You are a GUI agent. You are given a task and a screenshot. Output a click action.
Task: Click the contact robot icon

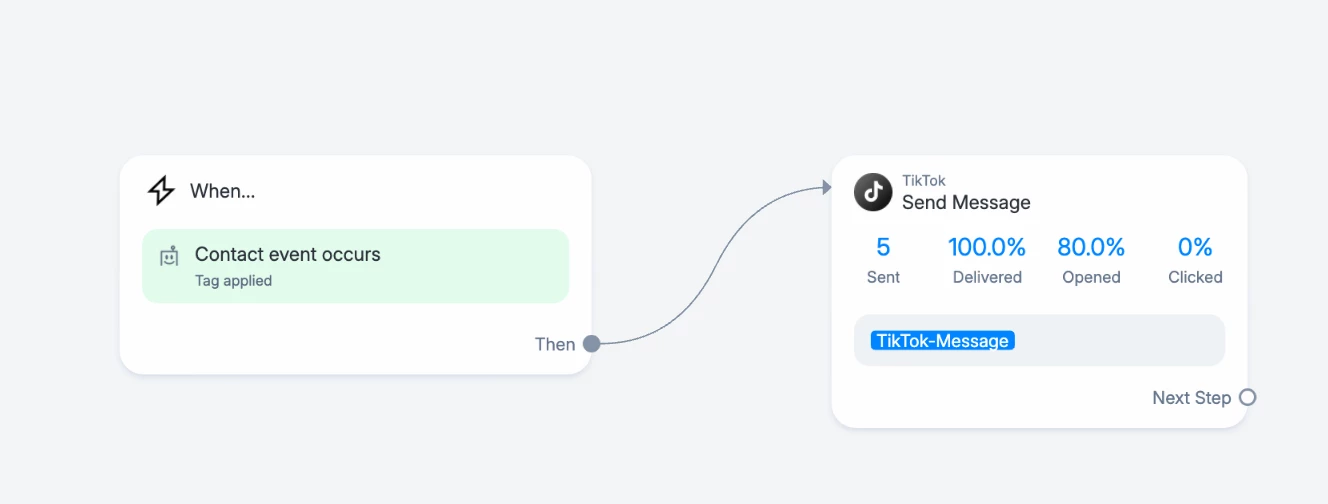(x=169, y=256)
